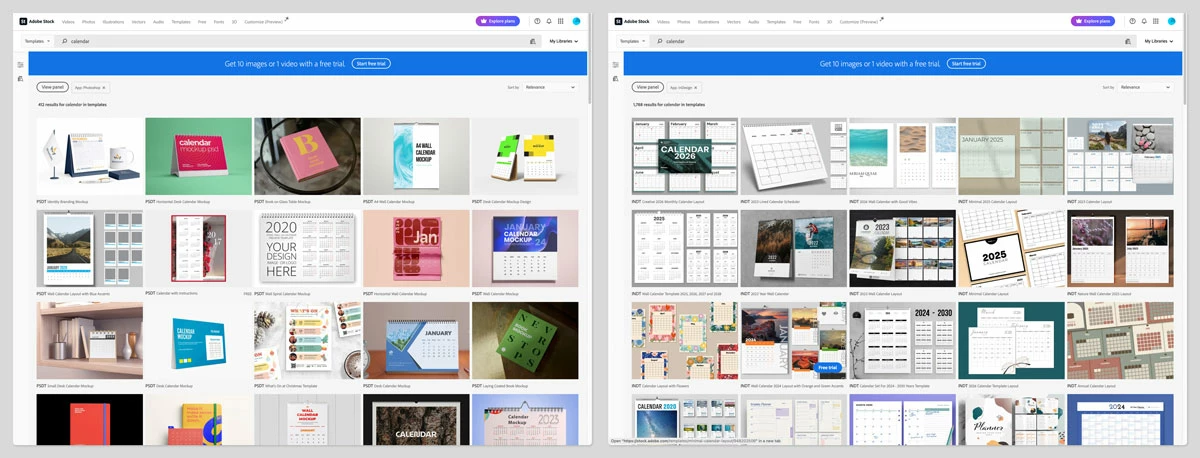Click the visual search icon in left search bar
Viewport: 1200px width, 458px height.
coord(533,42)
